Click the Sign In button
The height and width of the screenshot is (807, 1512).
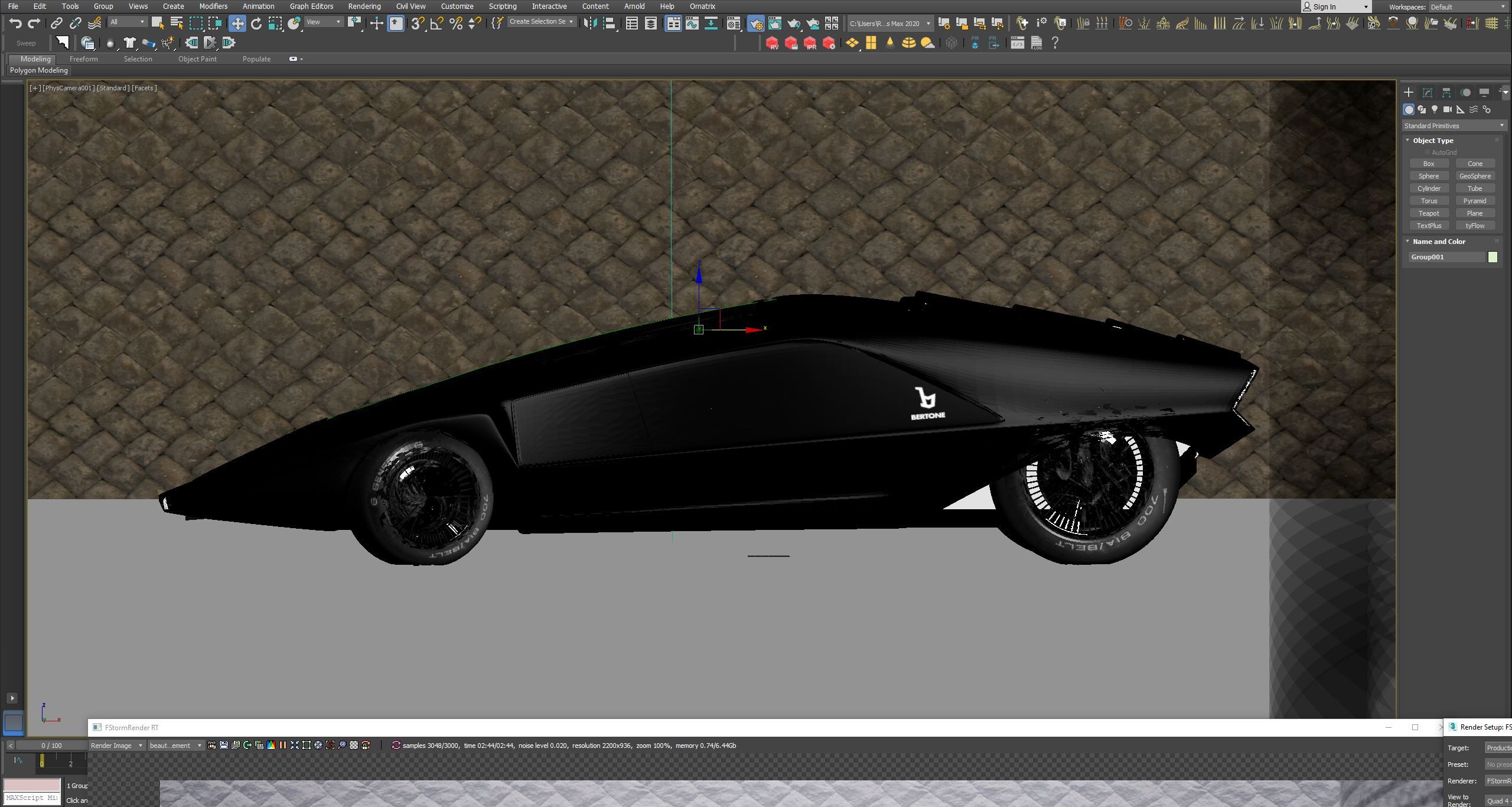tap(1336, 6)
